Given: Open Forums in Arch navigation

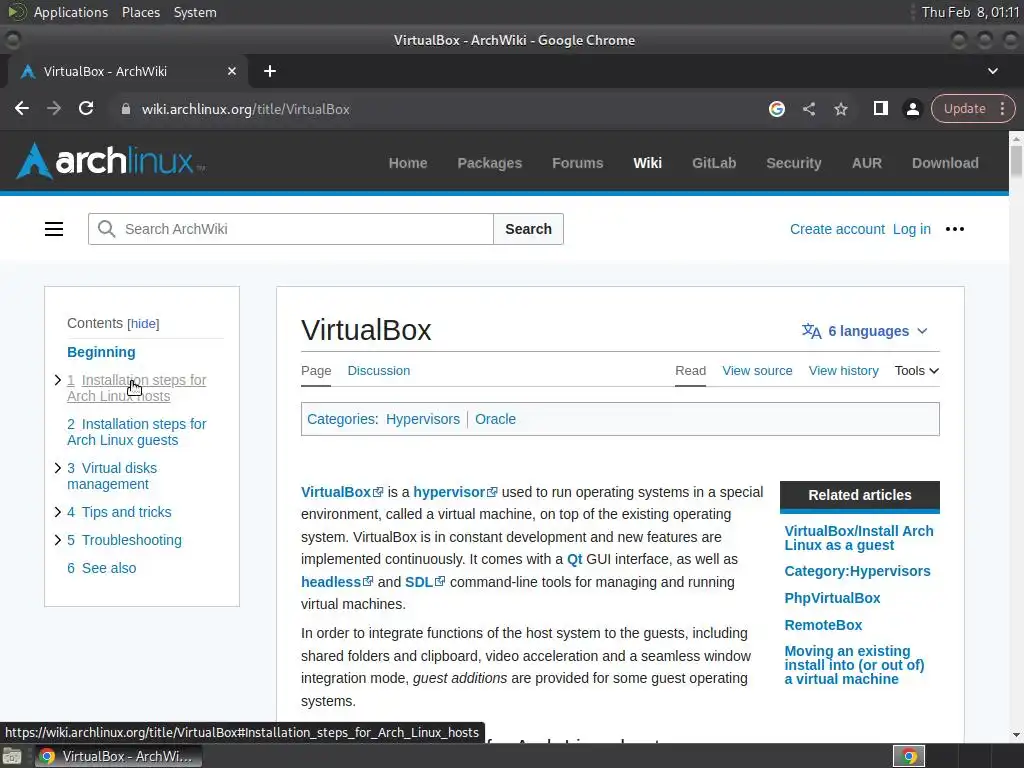Looking at the screenshot, I should coord(577,163).
